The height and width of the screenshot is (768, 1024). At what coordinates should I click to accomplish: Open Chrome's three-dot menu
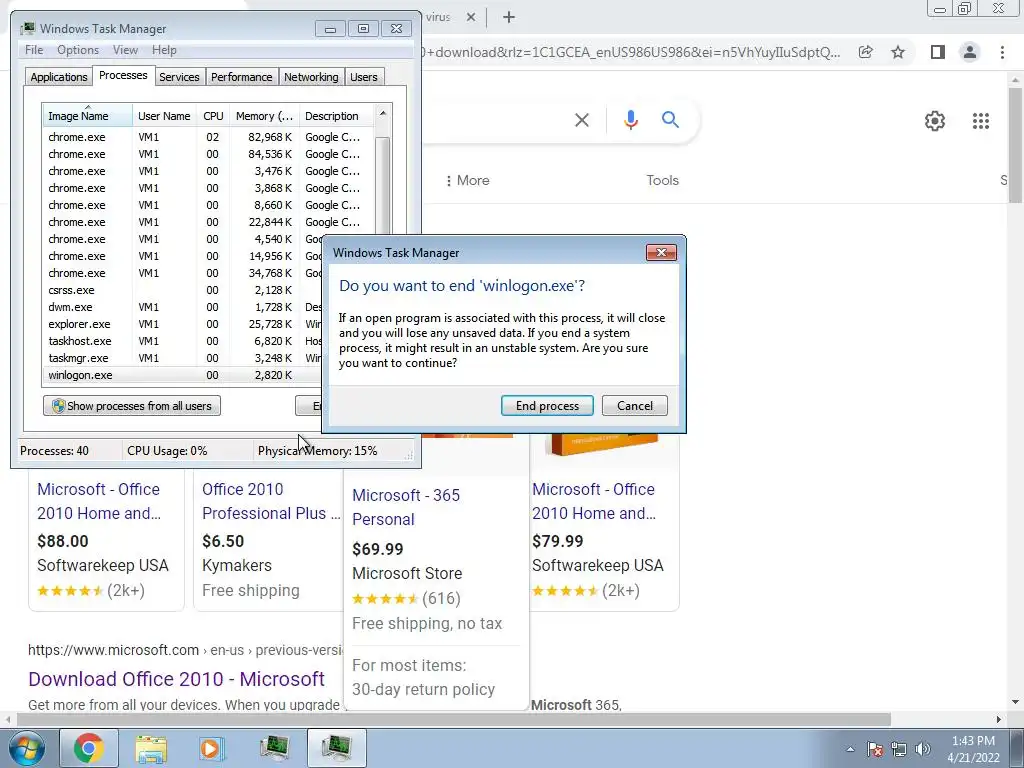coord(1002,52)
